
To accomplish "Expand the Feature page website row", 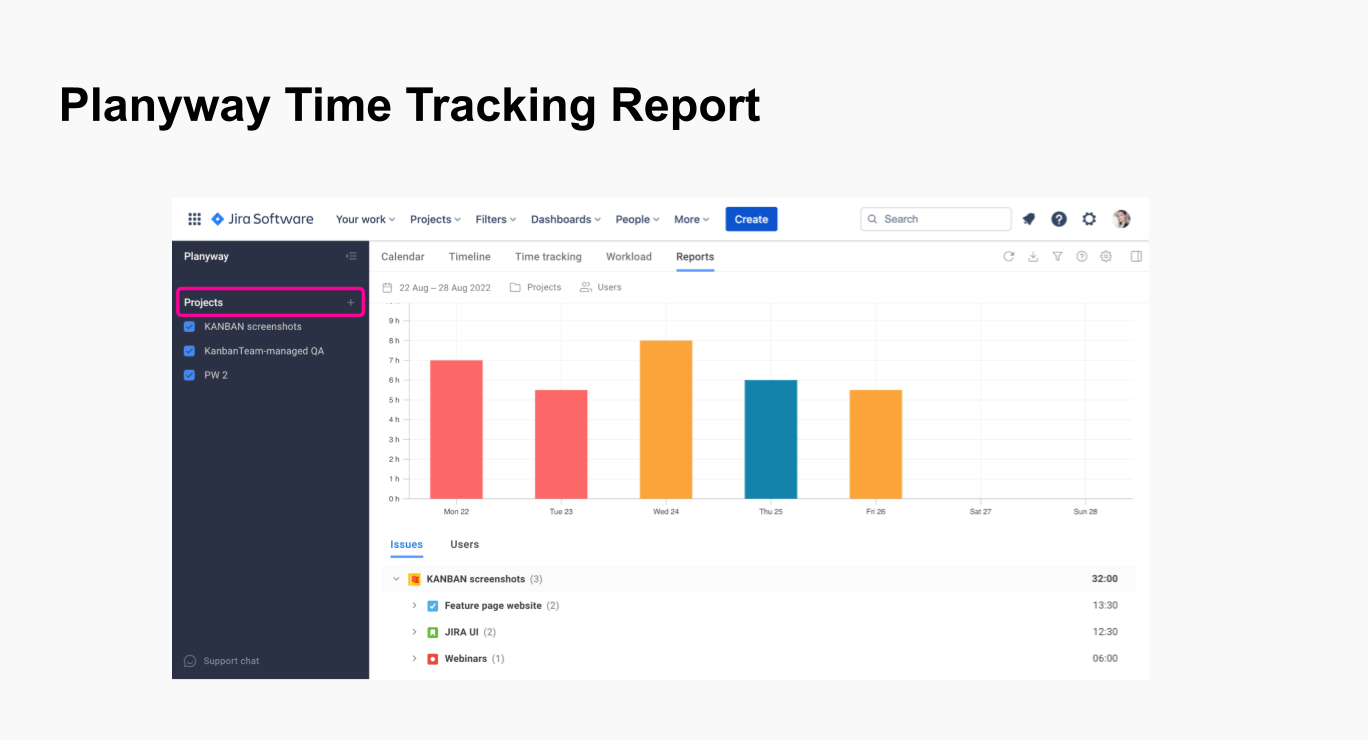I will click(x=414, y=606).
